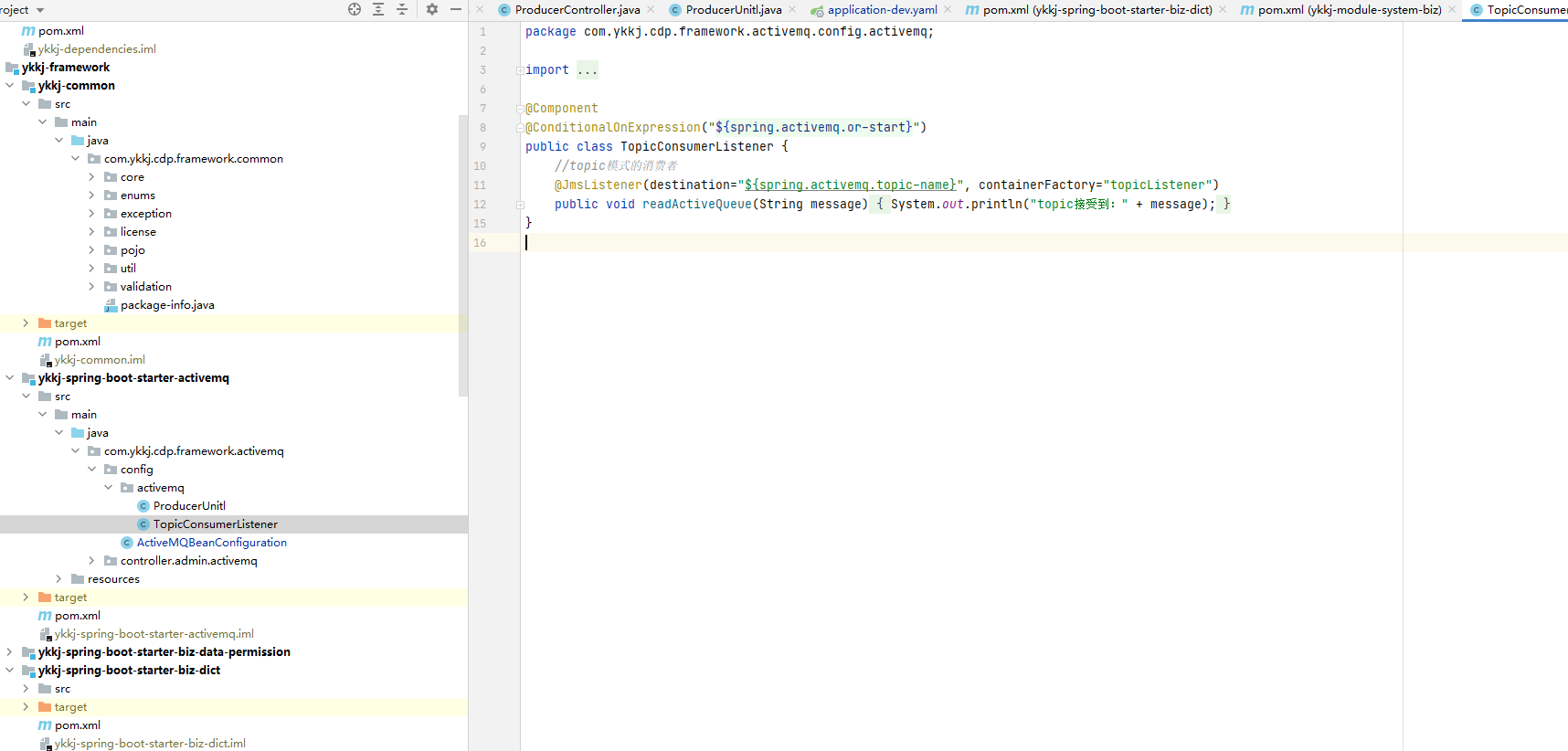
Task: Click the Expand All icon in project toolbar
Action: click(x=378, y=9)
